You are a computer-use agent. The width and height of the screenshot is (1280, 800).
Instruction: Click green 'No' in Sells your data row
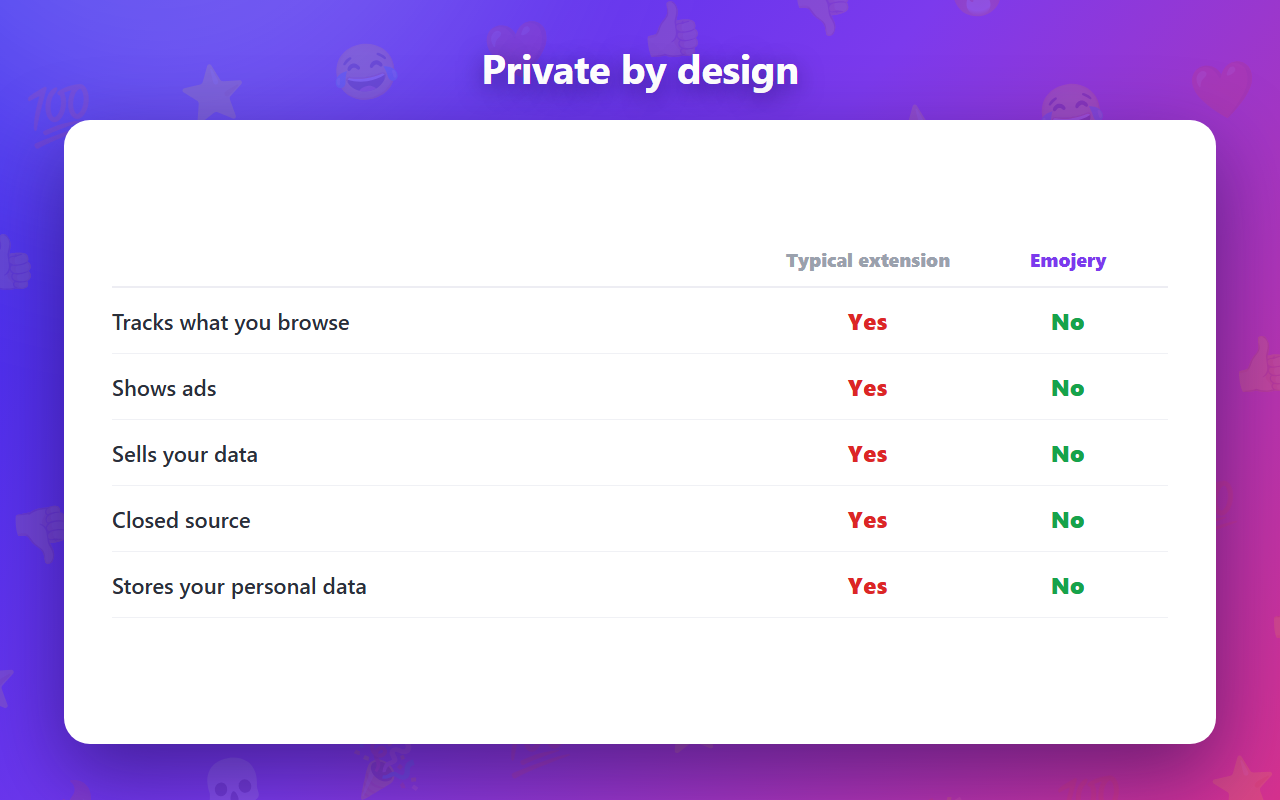click(x=1068, y=454)
